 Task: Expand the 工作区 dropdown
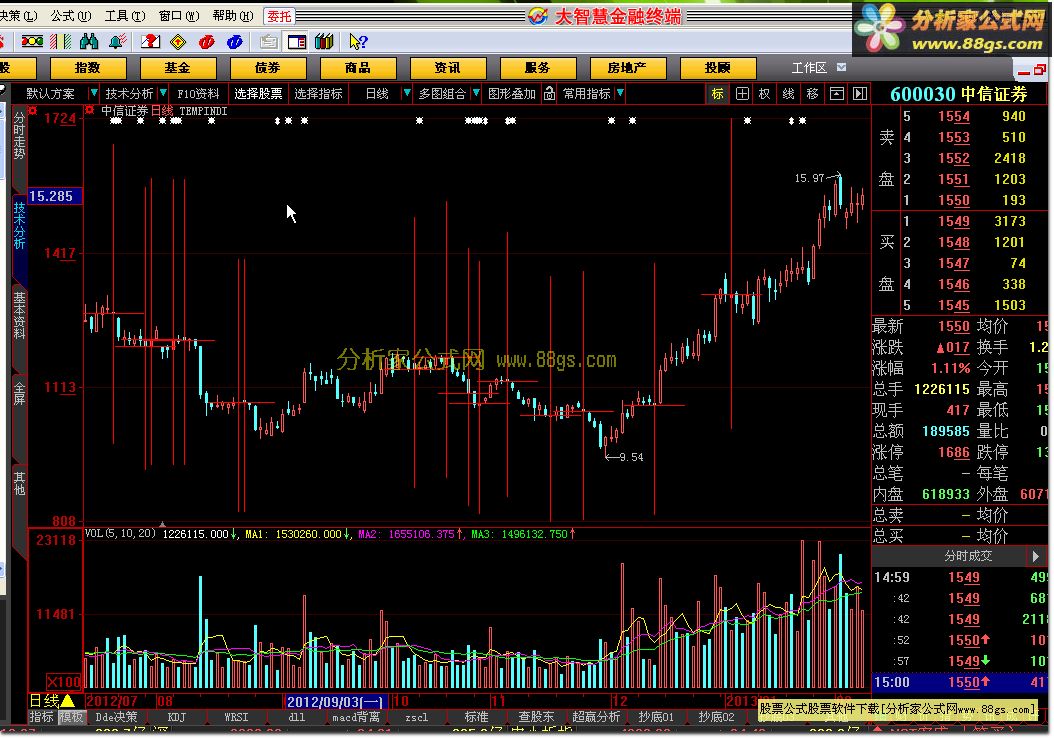842,67
